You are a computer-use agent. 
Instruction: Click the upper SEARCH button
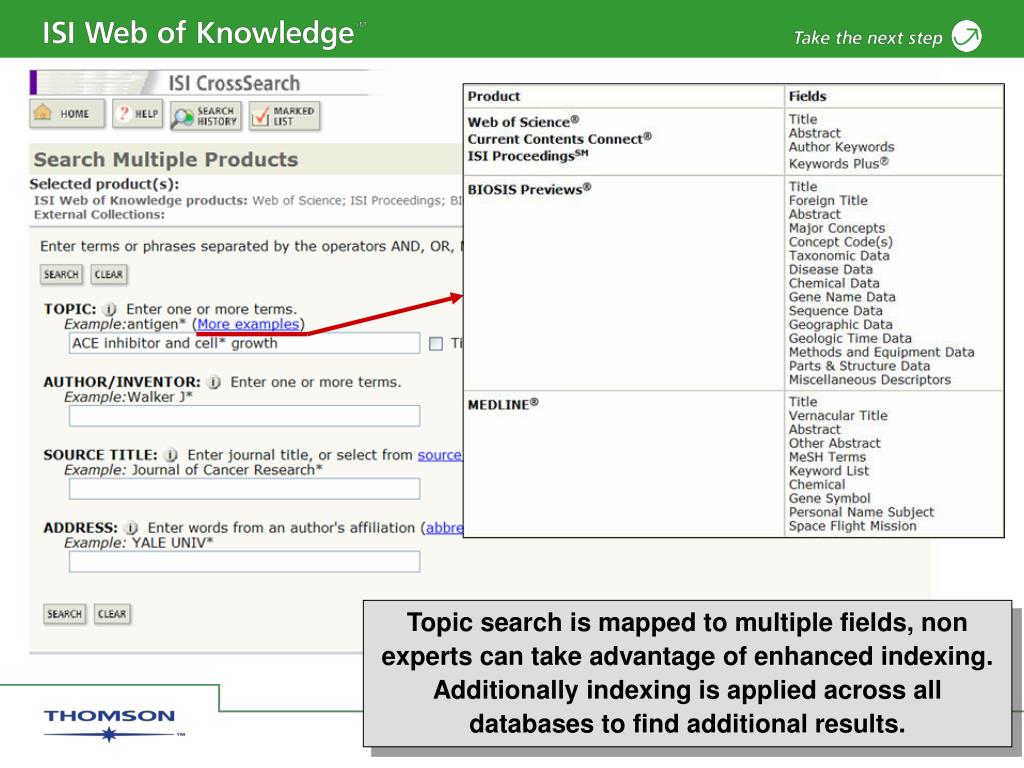(x=61, y=274)
